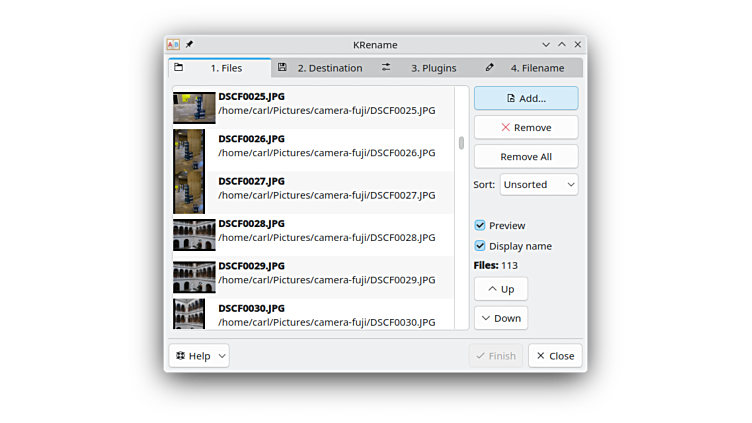
Task: Click the KRename app icon in title bar
Action: pos(173,45)
